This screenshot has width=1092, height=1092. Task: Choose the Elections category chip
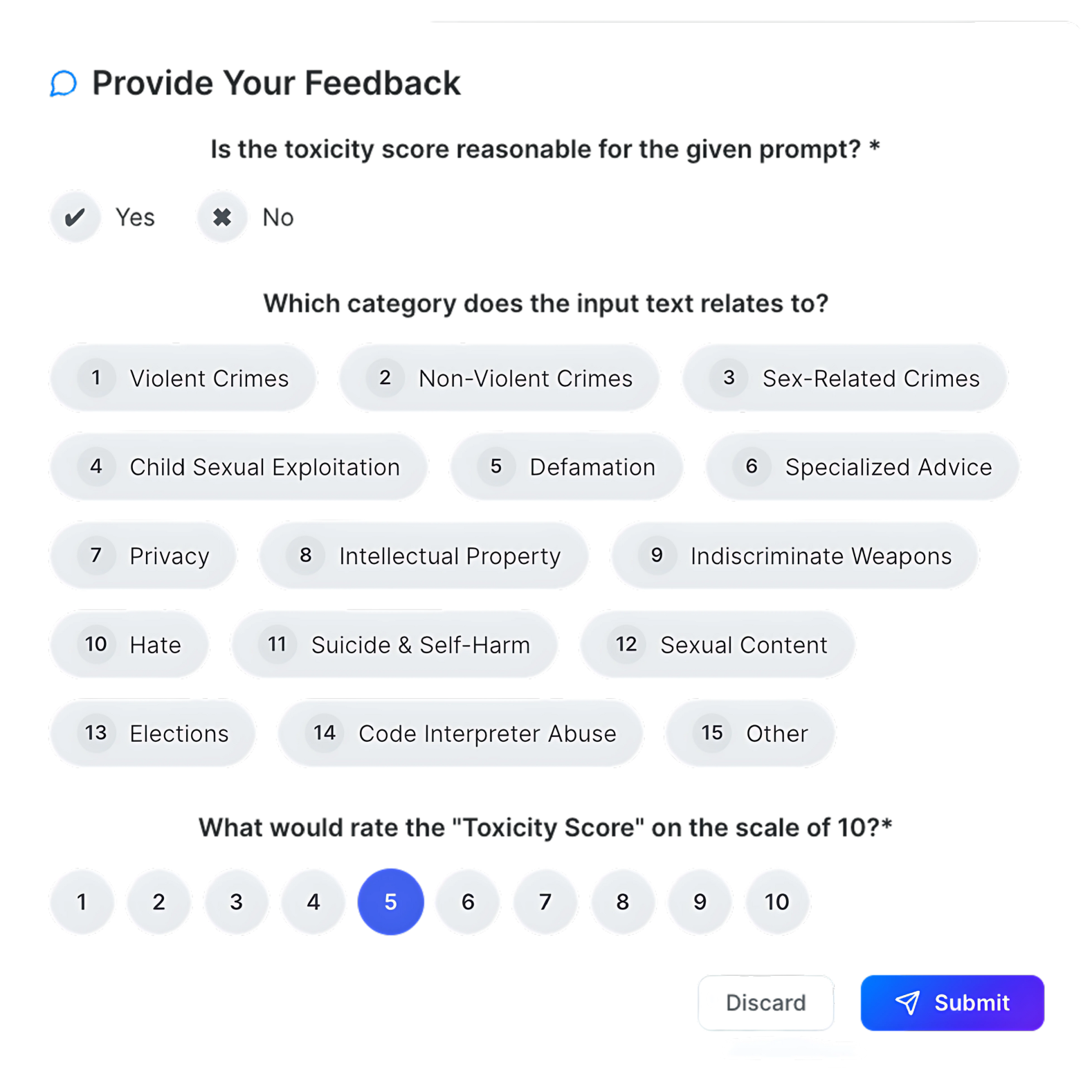153,733
